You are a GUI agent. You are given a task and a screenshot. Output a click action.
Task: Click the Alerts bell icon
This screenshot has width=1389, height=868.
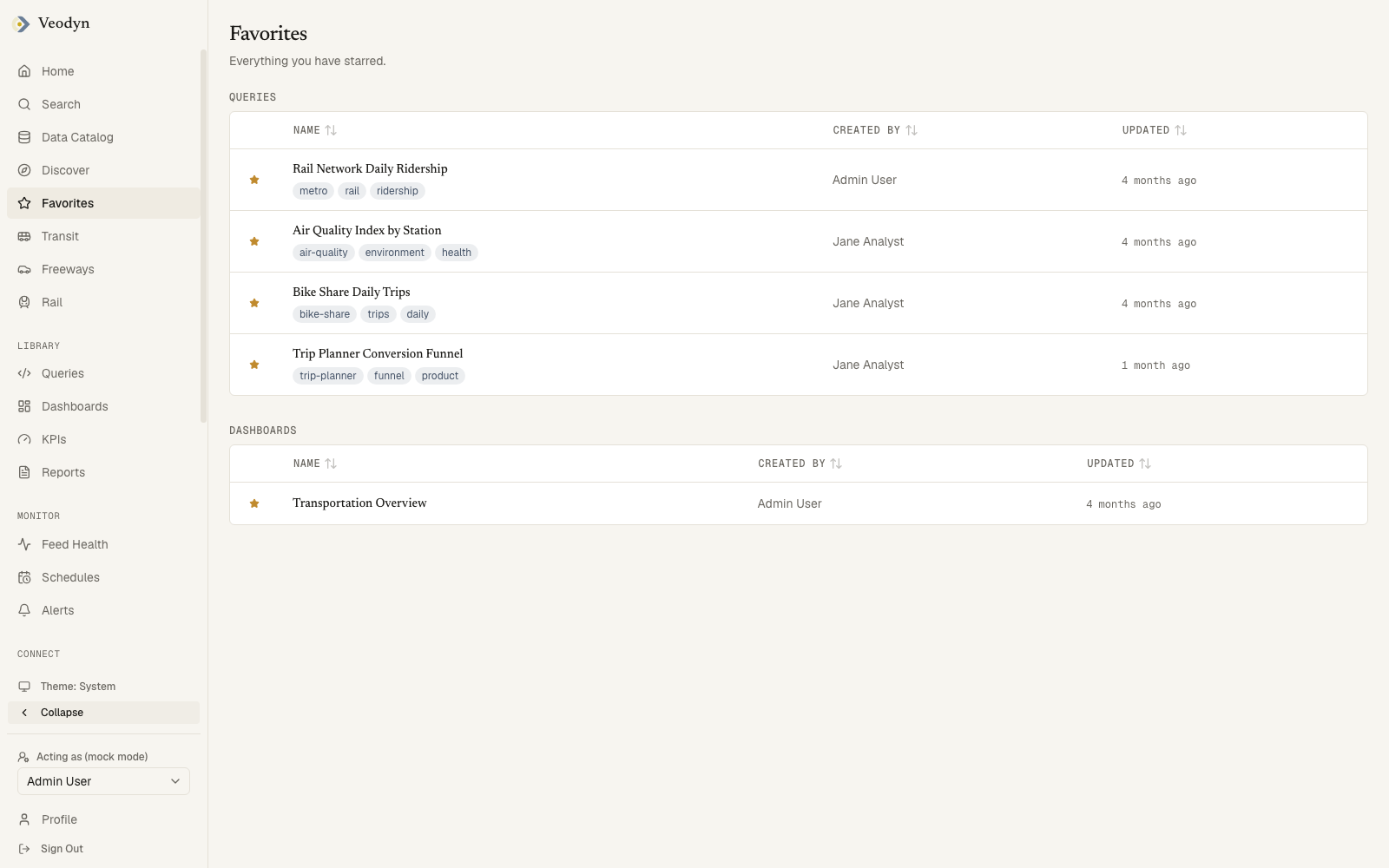click(24, 610)
